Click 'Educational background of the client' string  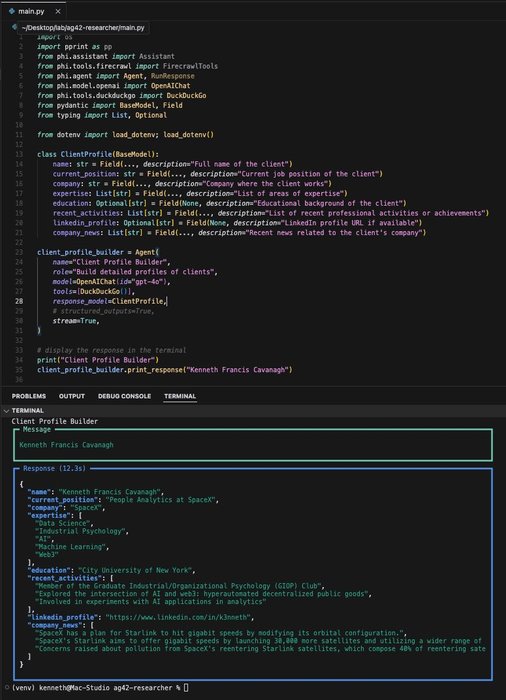(330, 204)
